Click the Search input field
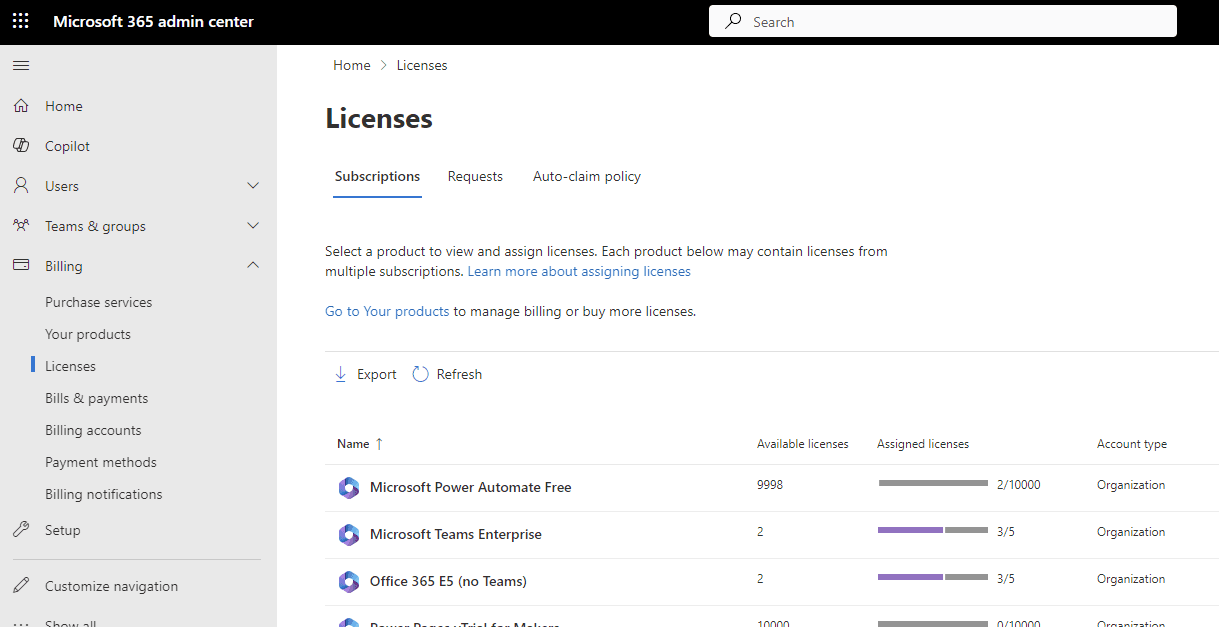Image resolution: width=1219 pixels, height=627 pixels. 943,21
